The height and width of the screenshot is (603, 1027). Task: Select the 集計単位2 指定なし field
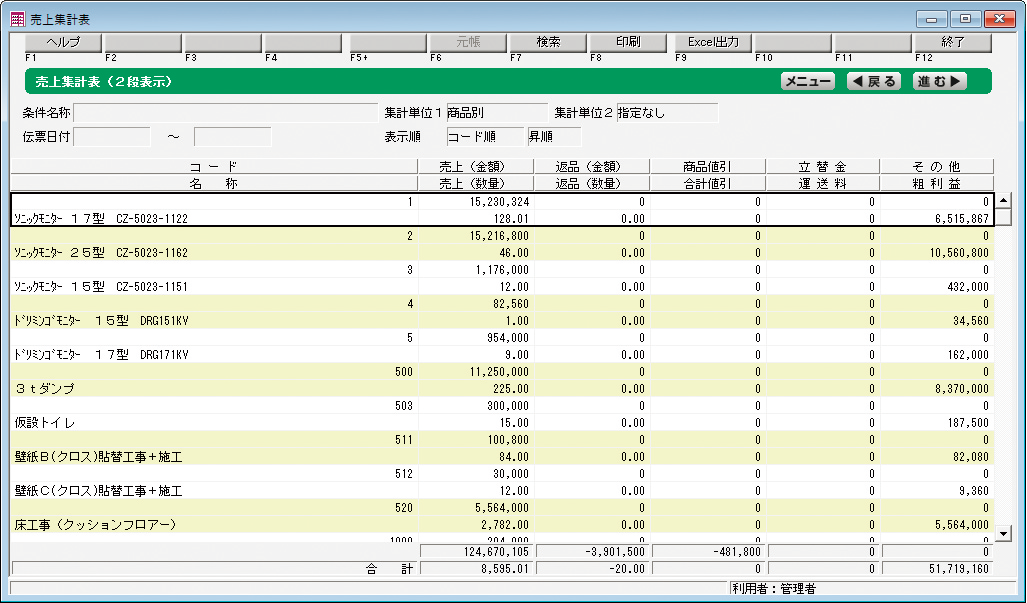(x=667, y=113)
